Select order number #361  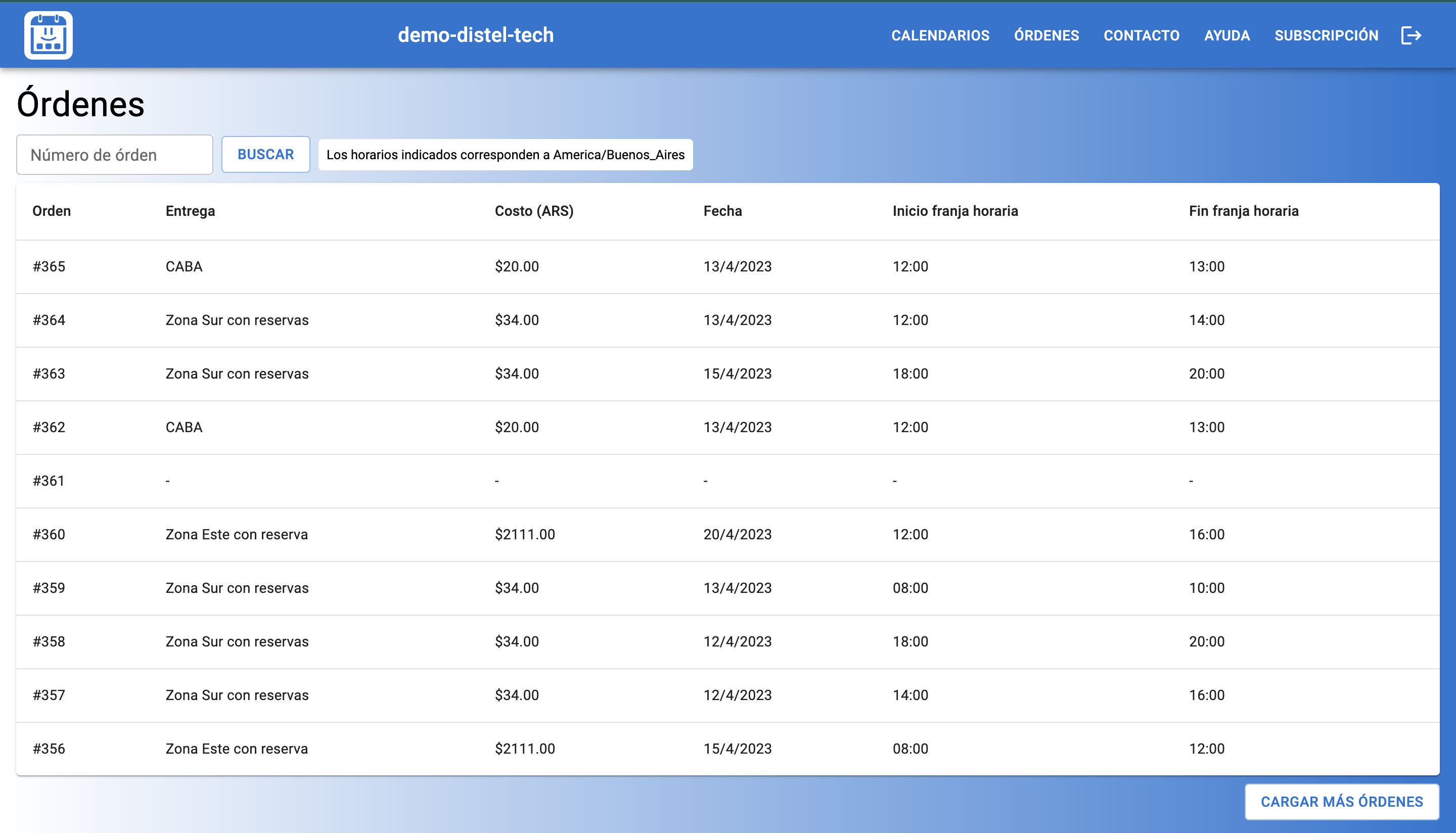49,481
